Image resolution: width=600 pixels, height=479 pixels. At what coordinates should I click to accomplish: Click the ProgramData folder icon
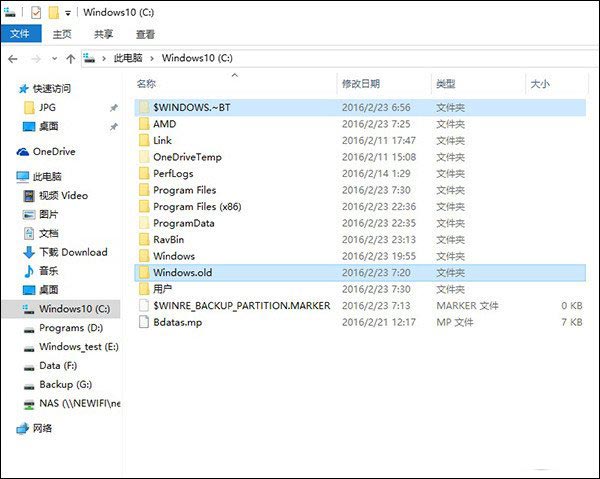144,223
